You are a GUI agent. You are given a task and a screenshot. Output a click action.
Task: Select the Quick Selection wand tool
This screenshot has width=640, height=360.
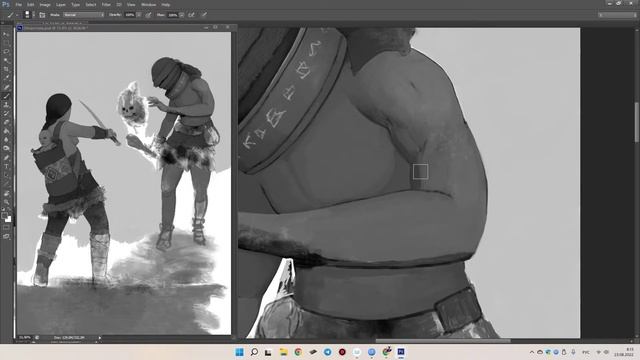click(x=6, y=61)
